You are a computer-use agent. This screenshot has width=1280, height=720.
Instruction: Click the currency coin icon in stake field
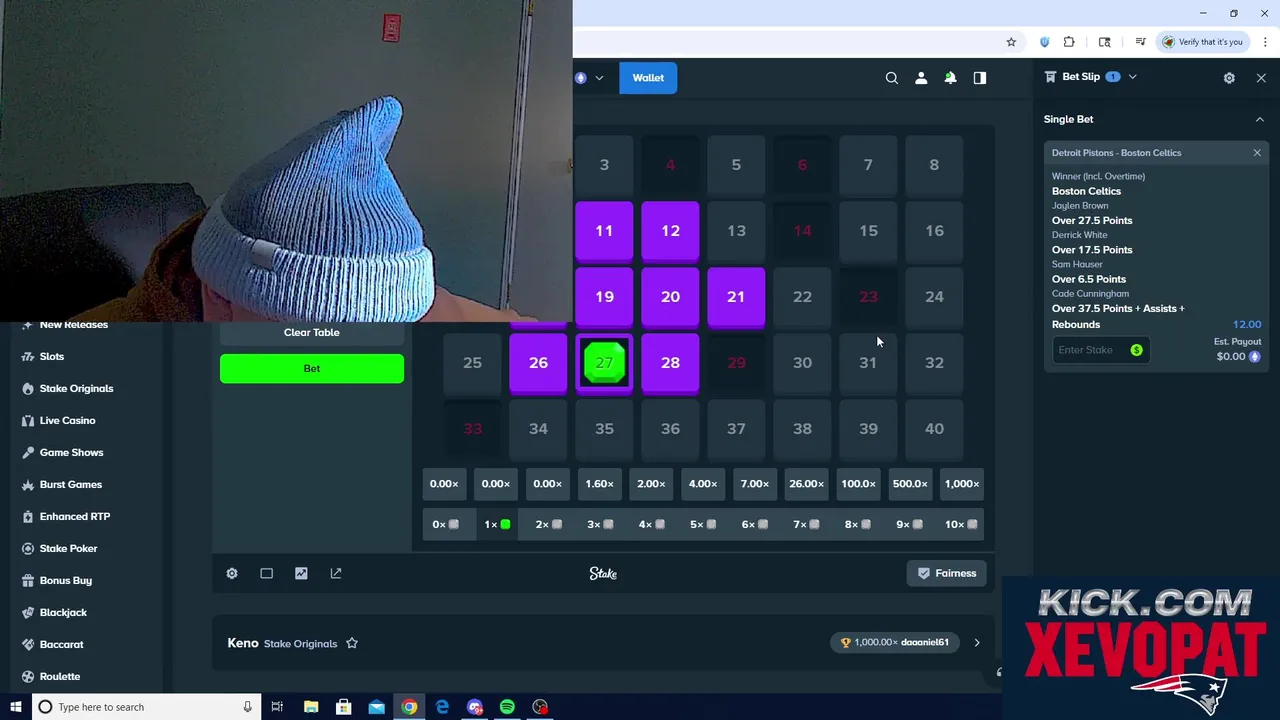pyautogui.click(x=1136, y=350)
